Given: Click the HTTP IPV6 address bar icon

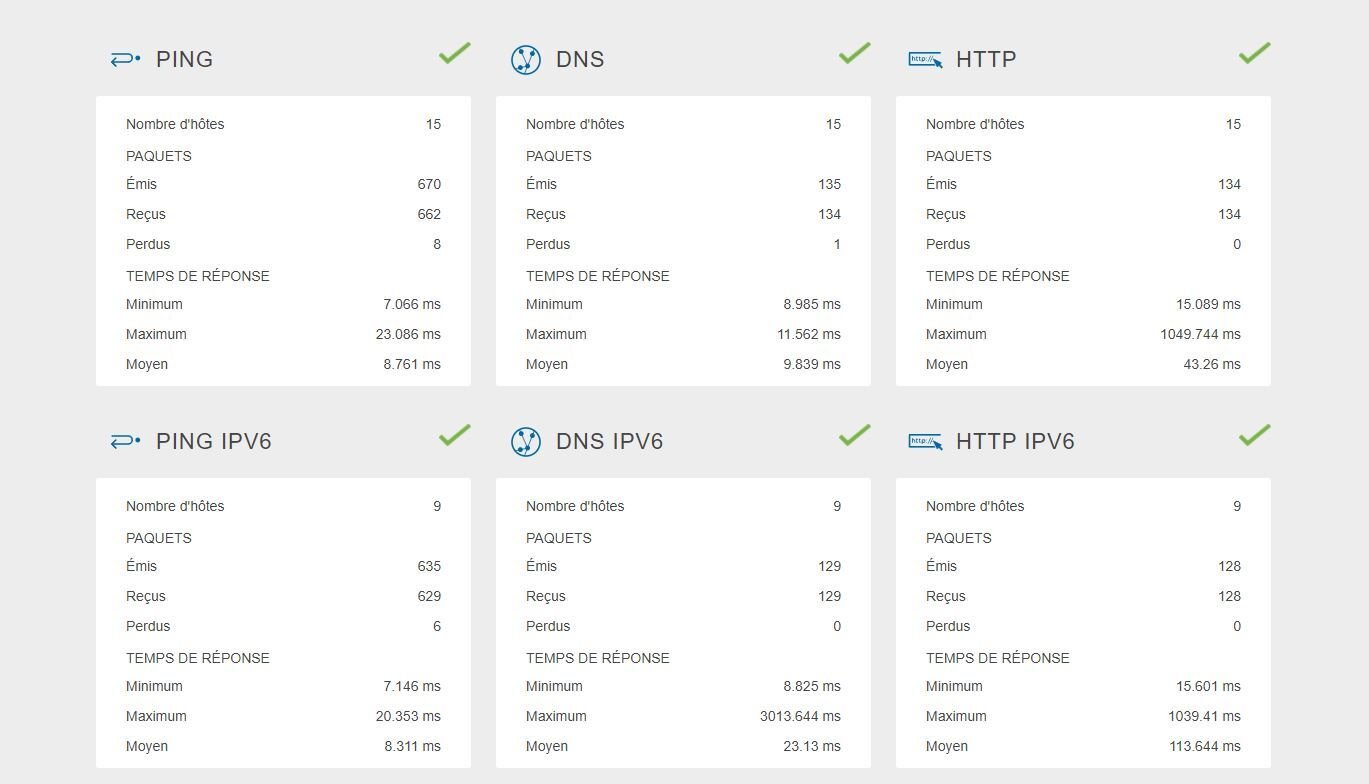Looking at the screenshot, I should [x=925, y=442].
